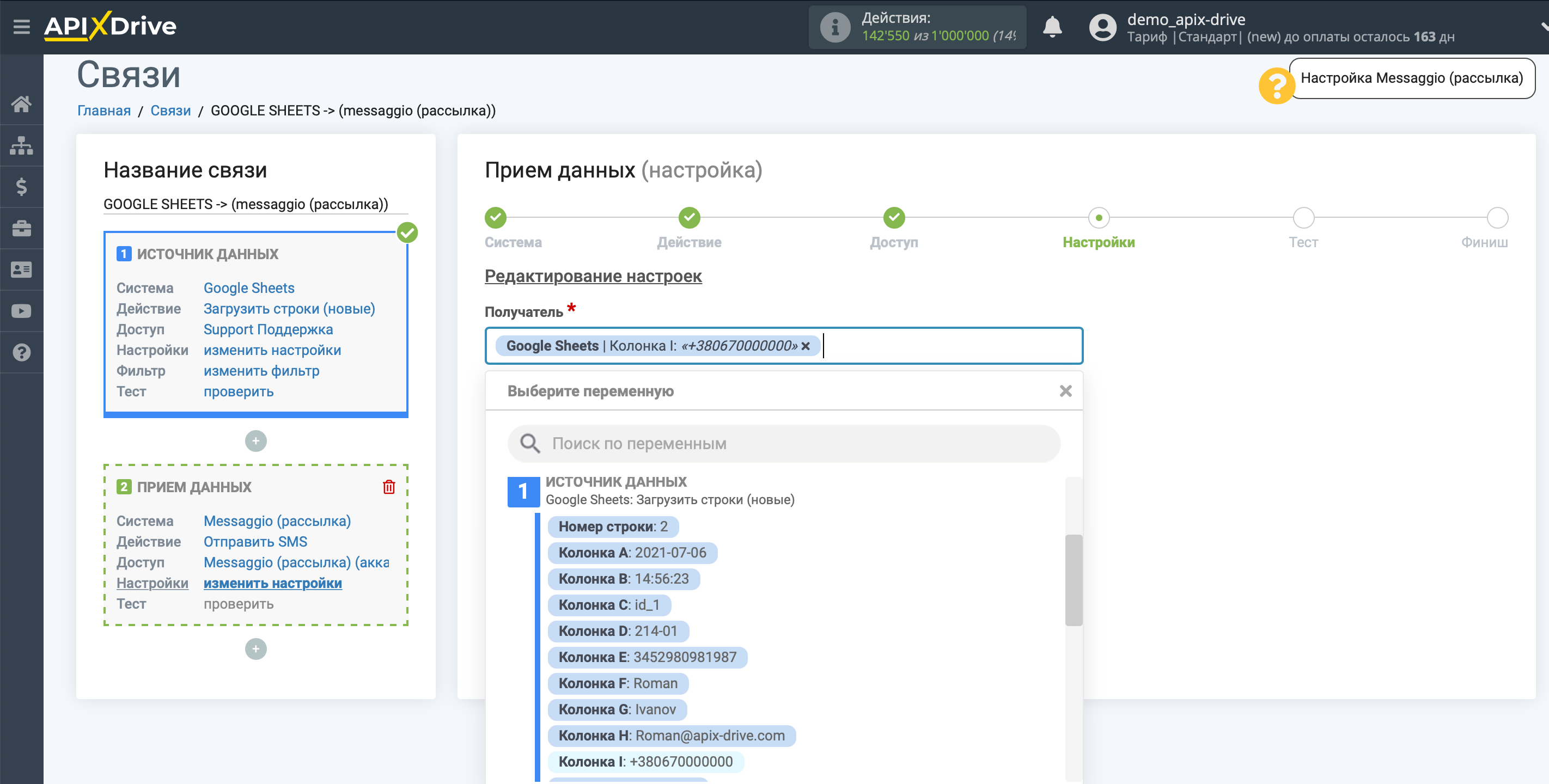The height and width of the screenshot is (784, 1549).
Task: Open the Связи breadcrumb link
Action: (x=170, y=111)
